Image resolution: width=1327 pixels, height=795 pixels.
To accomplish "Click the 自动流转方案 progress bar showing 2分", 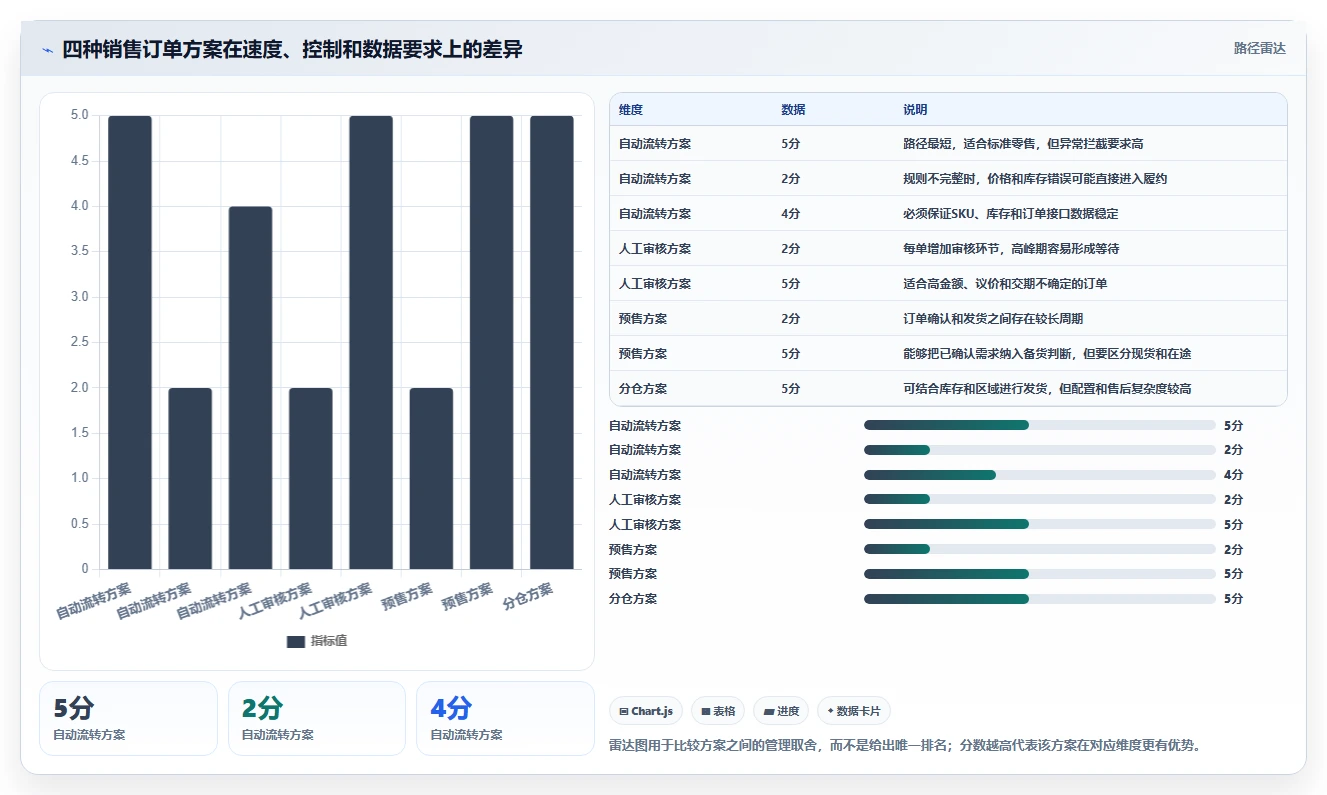I will pos(1040,450).
